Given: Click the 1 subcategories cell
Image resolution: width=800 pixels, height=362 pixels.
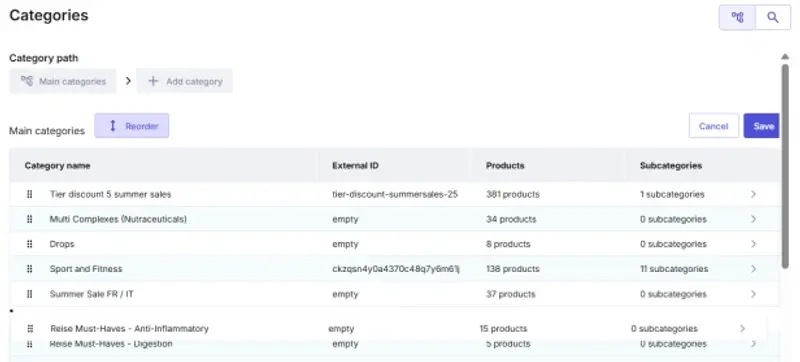Looking at the screenshot, I should tap(672, 194).
